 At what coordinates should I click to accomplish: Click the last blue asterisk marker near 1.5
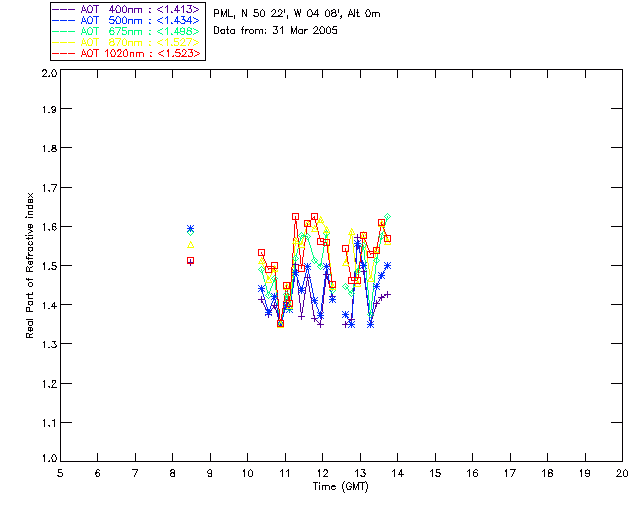[x=387, y=265]
